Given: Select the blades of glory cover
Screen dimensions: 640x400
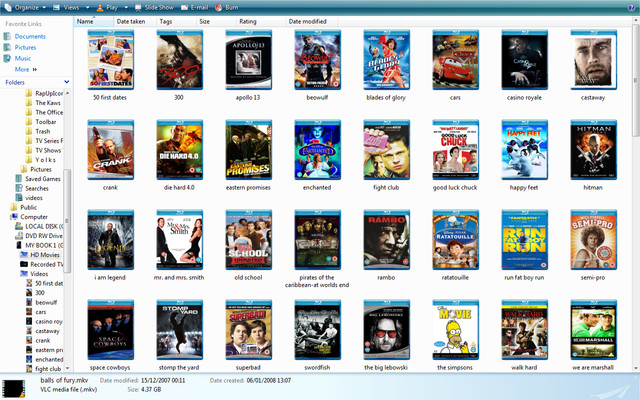Looking at the screenshot, I should 386,60.
